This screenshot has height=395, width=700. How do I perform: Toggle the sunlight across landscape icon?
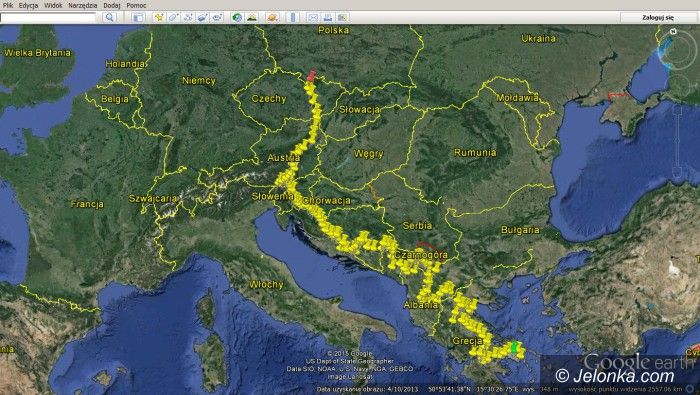(252, 17)
